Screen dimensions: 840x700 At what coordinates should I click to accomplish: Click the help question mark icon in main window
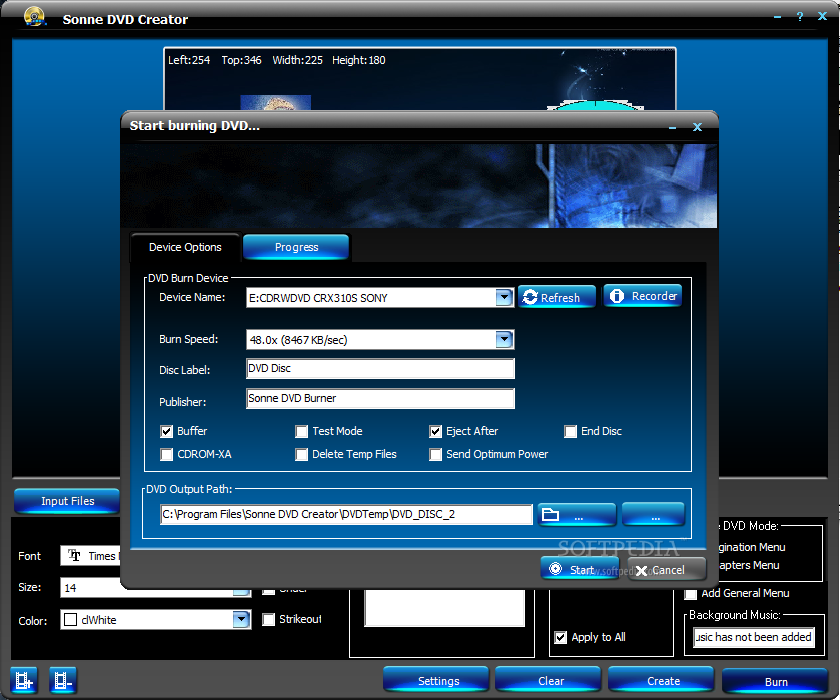(x=800, y=17)
